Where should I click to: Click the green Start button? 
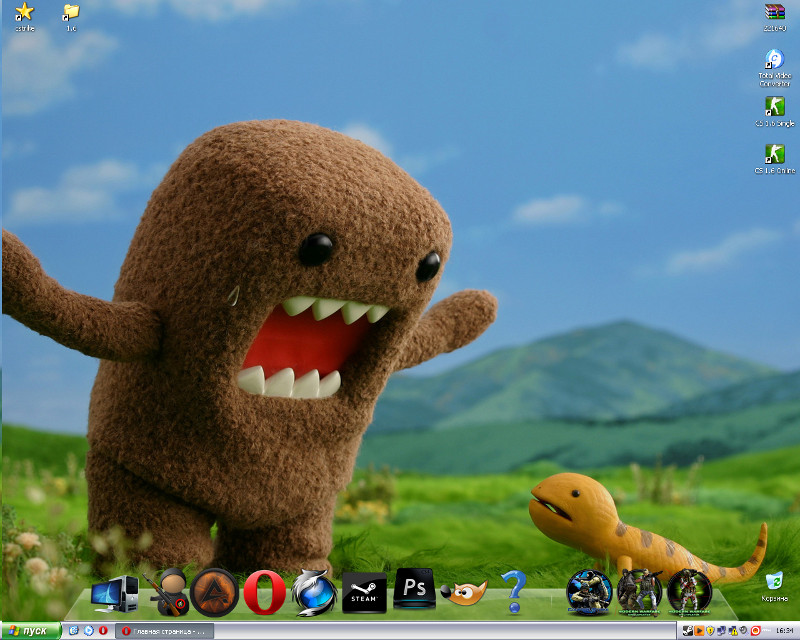click(30, 631)
